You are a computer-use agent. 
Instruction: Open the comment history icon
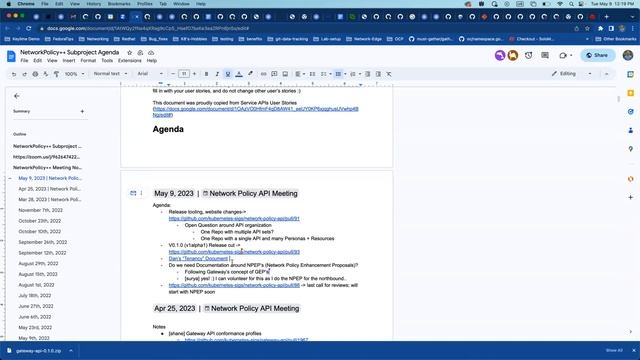point(545,55)
